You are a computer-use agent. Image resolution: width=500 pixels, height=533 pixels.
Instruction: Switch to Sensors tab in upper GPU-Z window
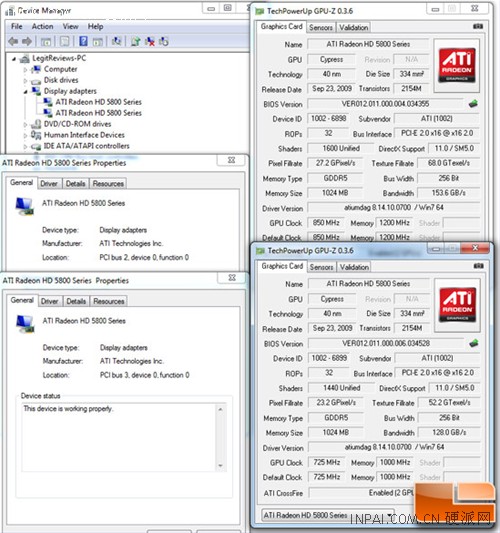click(x=321, y=28)
